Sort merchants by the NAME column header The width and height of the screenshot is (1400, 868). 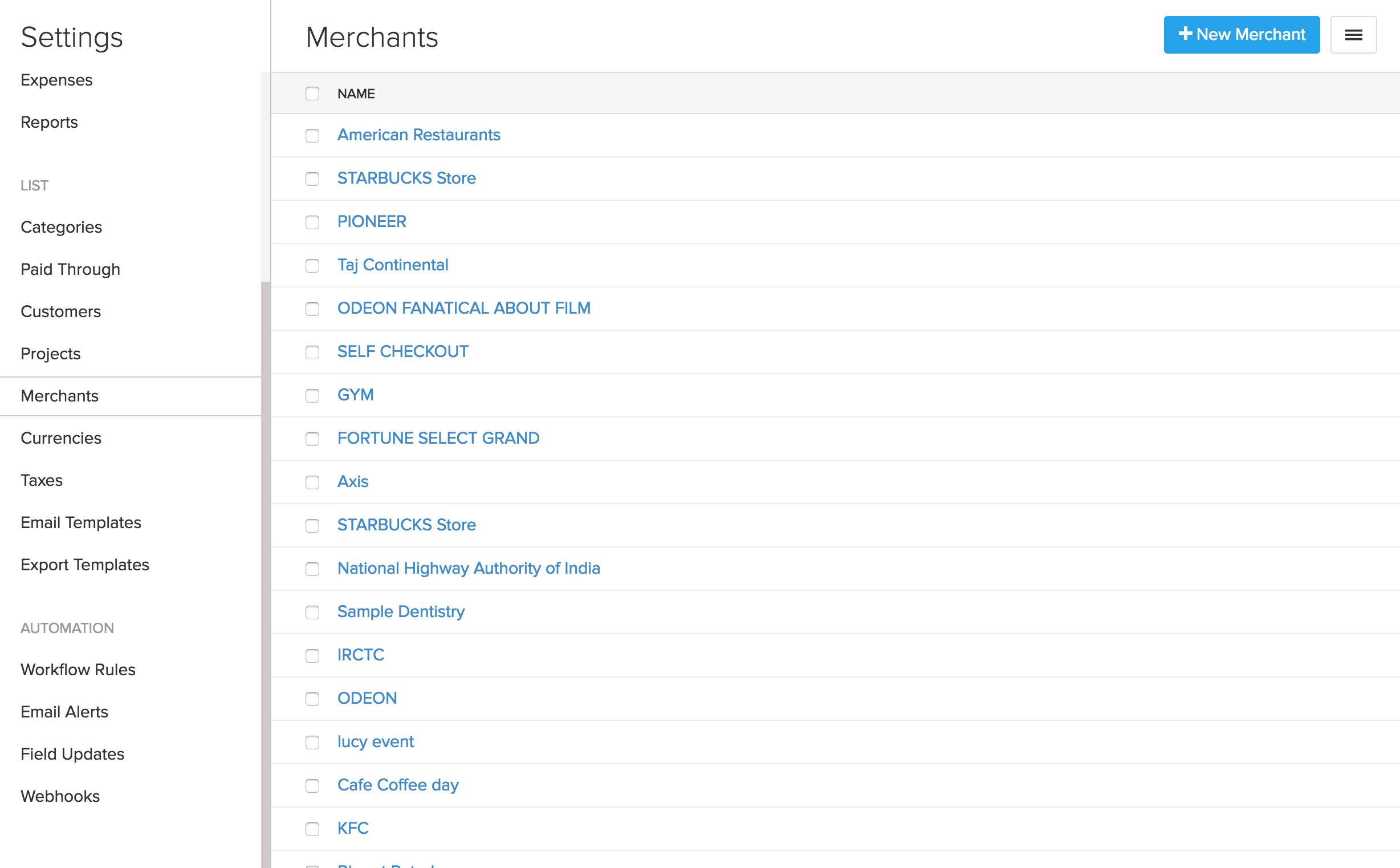click(356, 94)
